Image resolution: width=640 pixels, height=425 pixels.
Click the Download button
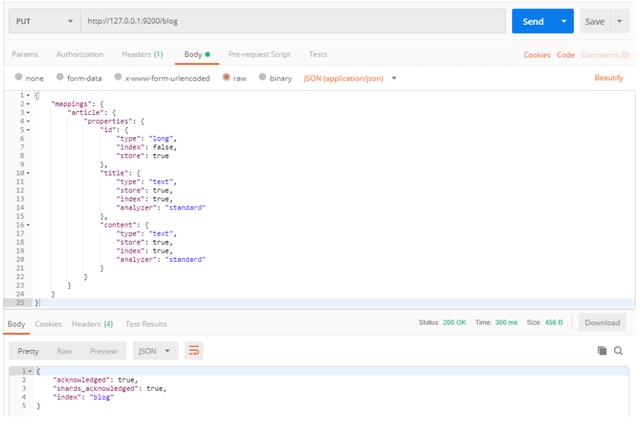[602, 323]
